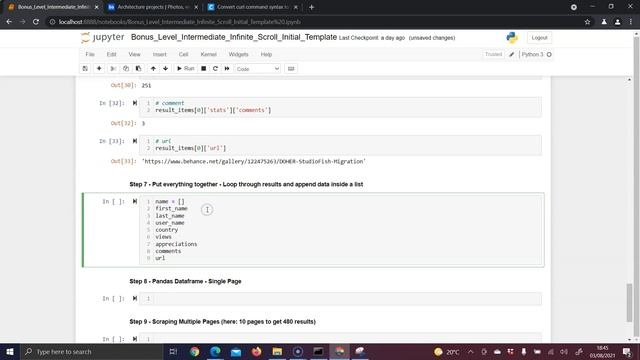
Task: Open the Windows Start menu
Action: [x=10, y=351]
